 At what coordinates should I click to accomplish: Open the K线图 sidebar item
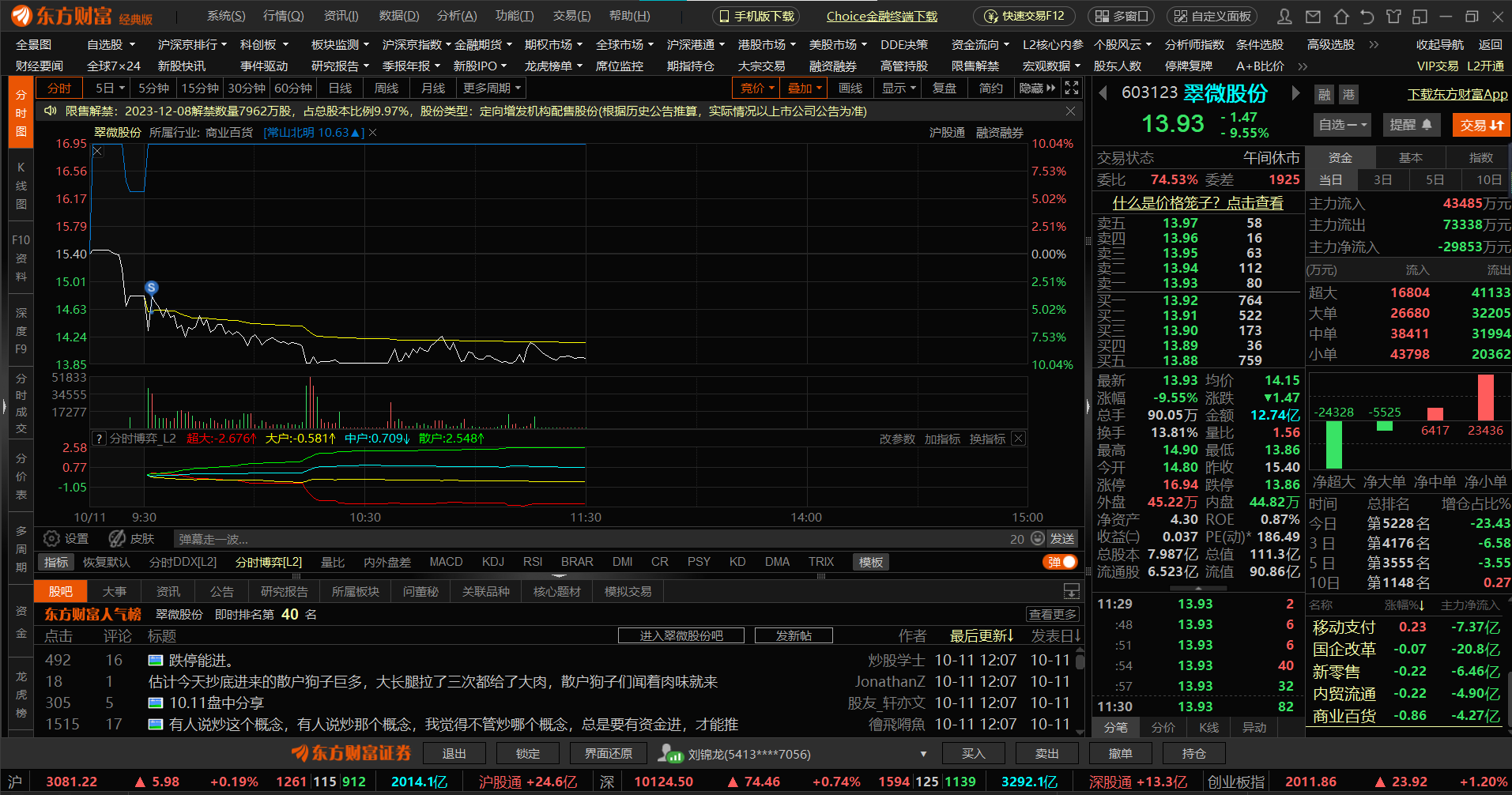21,186
